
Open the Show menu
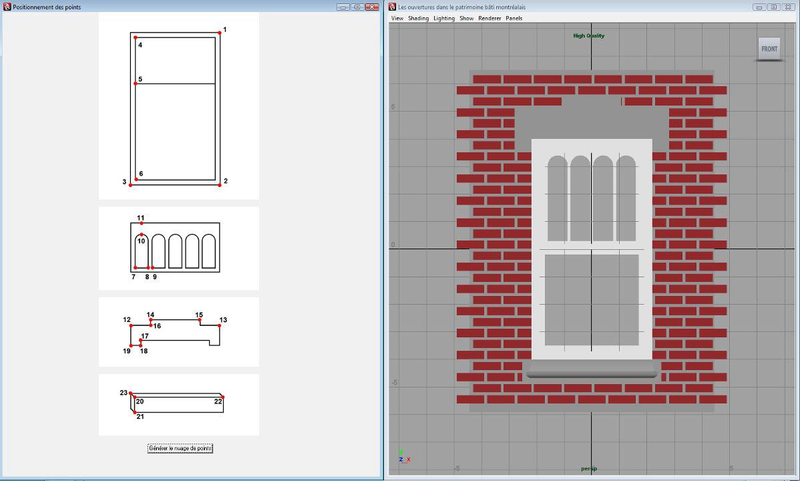[x=466, y=18]
